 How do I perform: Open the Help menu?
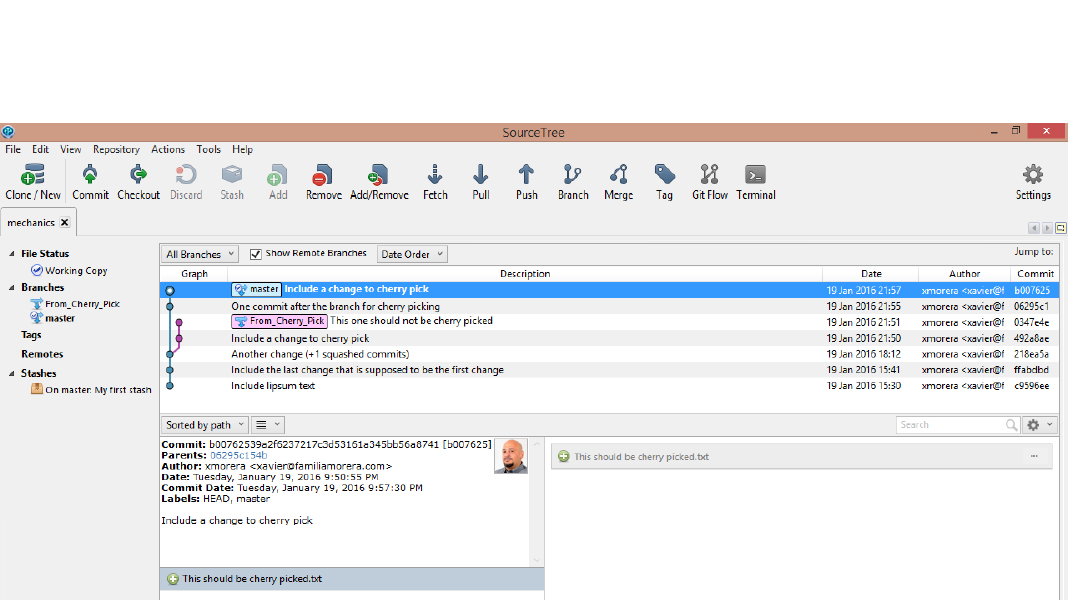(242, 149)
